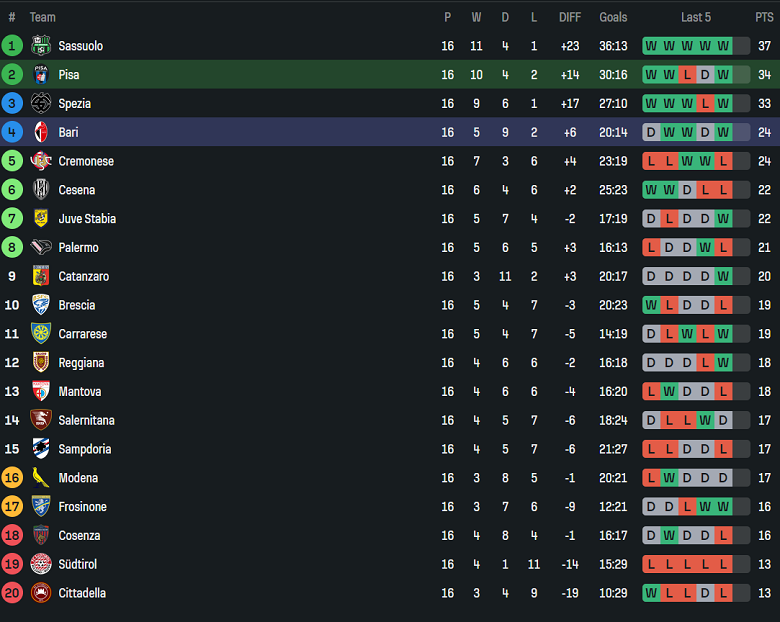Open the Catanzaro team link
The width and height of the screenshot is (780, 622).
pyautogui.click(x=84, y=277)
